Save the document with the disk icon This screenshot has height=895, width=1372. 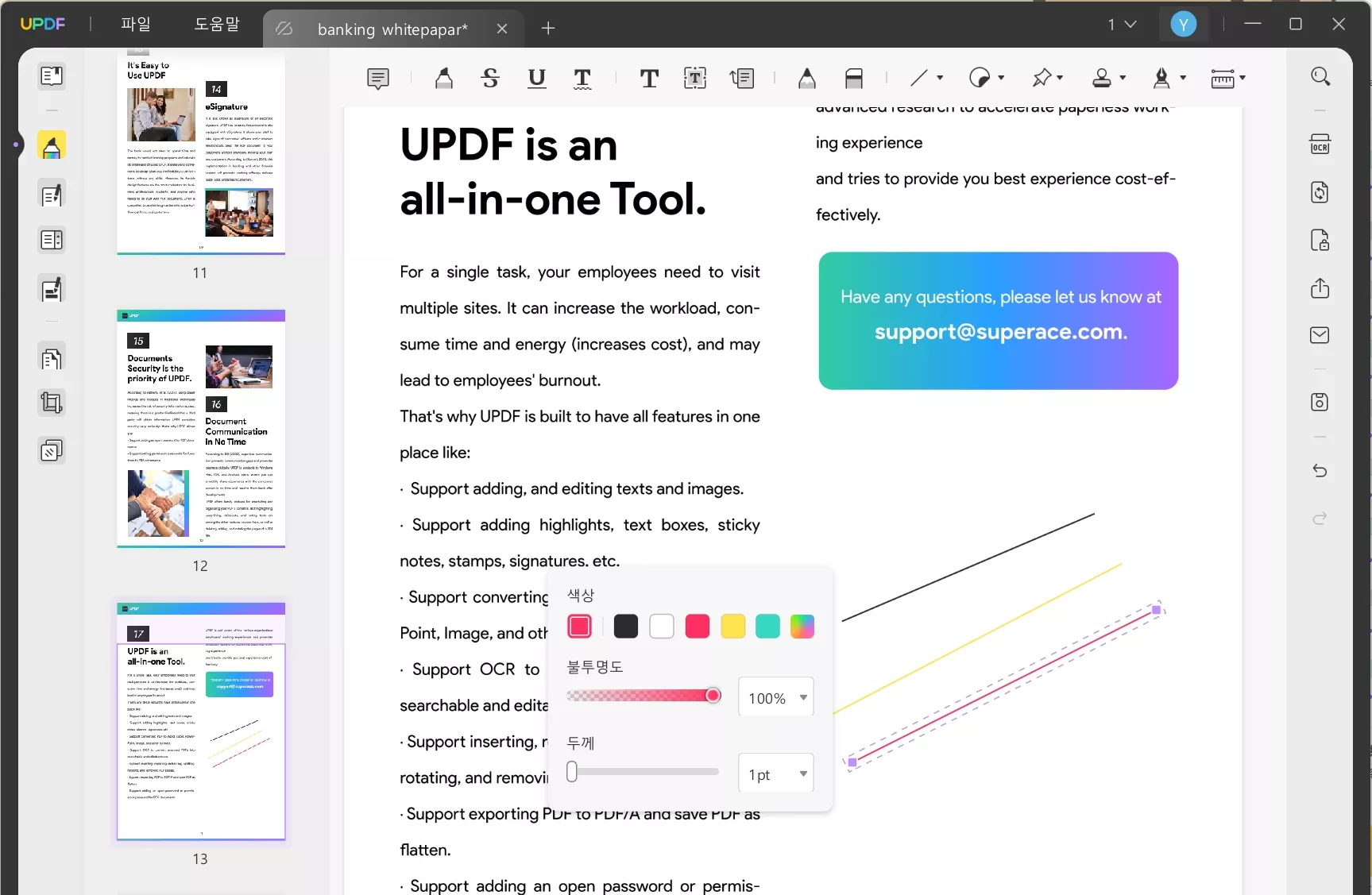pyautogui.click(x=1320, y=402)
